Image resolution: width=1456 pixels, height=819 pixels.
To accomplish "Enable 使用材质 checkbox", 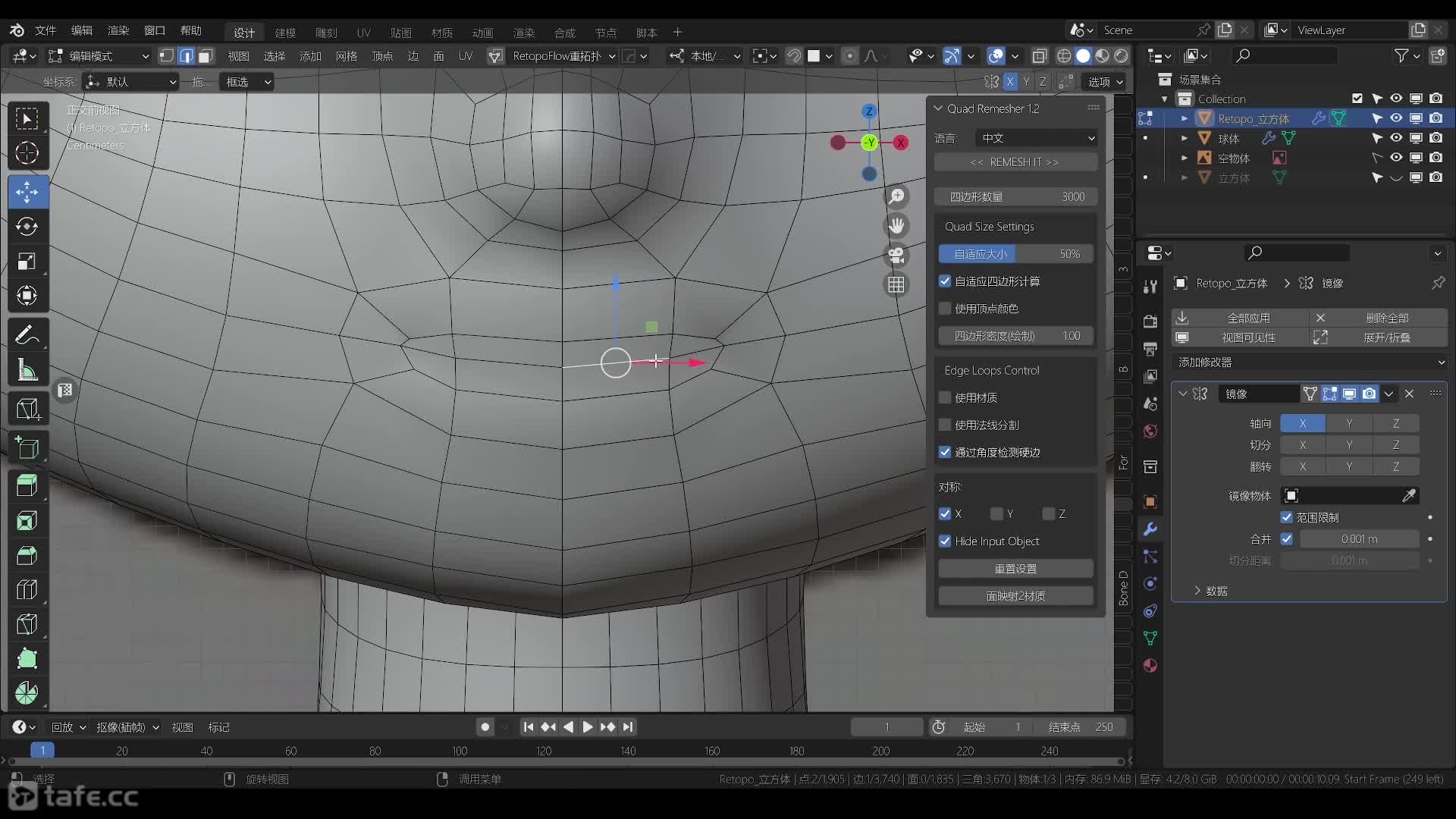I will pyautogui.click(x=945, y=397).
